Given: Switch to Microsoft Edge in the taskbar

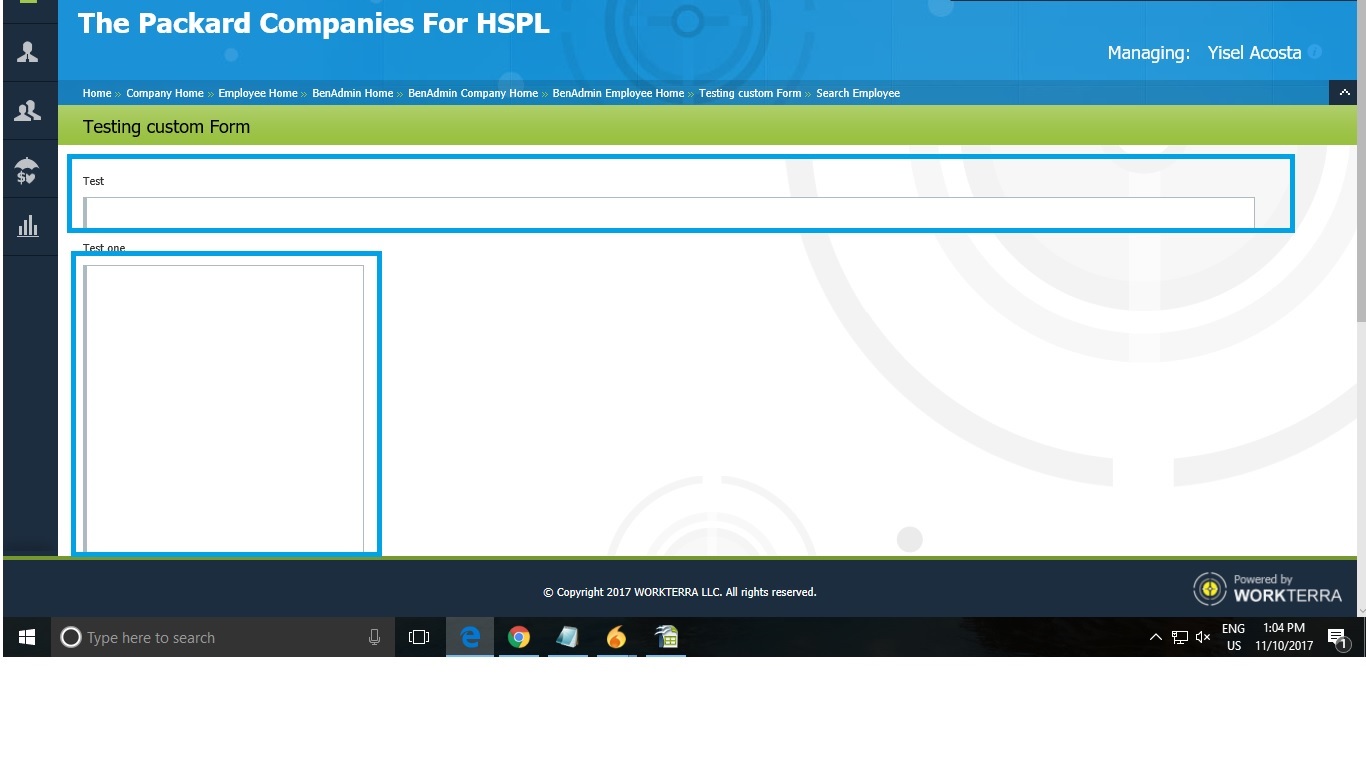Looking at the screenshot, I should pos(469,637).
